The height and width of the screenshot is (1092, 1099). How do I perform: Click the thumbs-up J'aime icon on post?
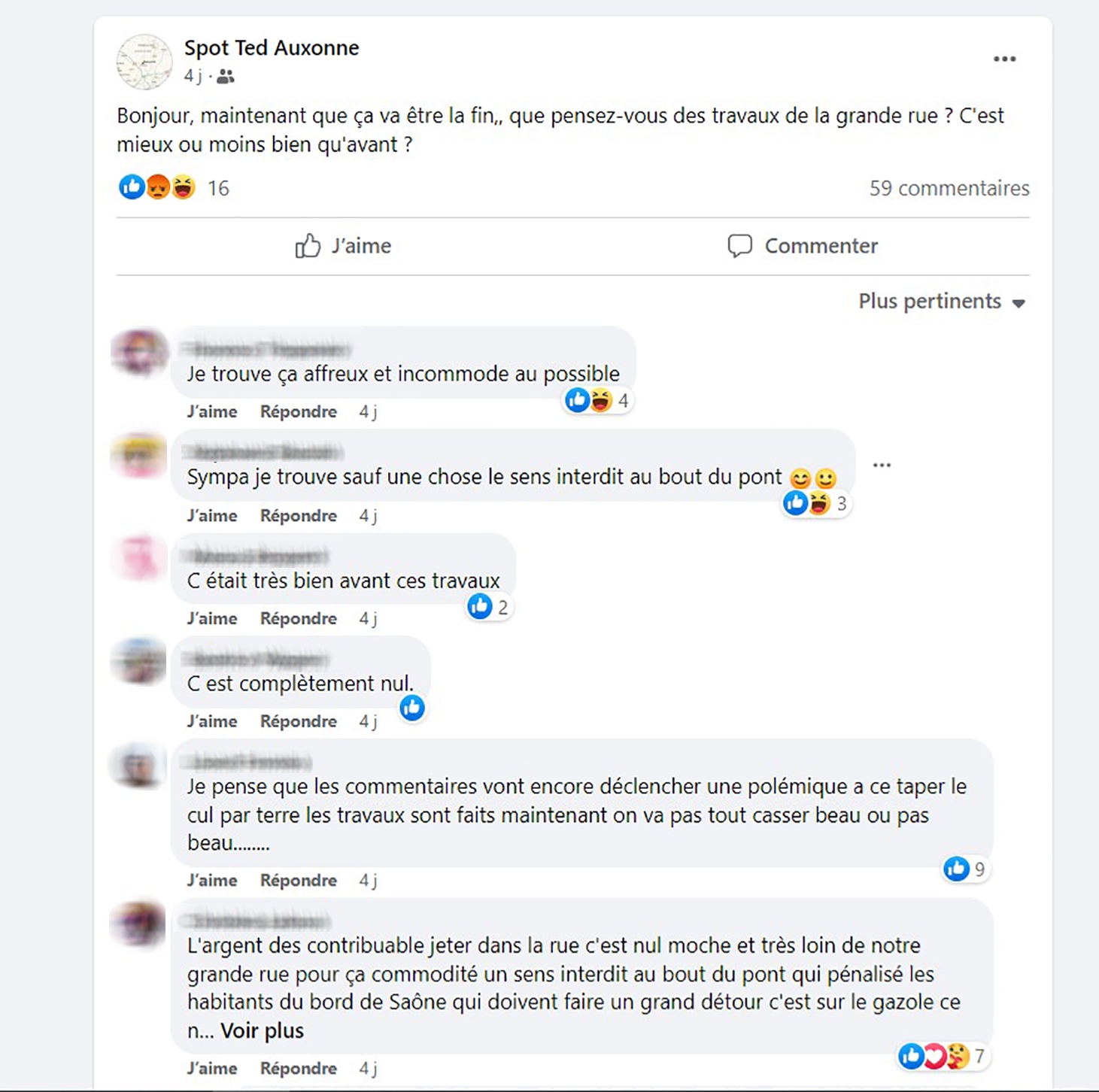pos(308,246)
